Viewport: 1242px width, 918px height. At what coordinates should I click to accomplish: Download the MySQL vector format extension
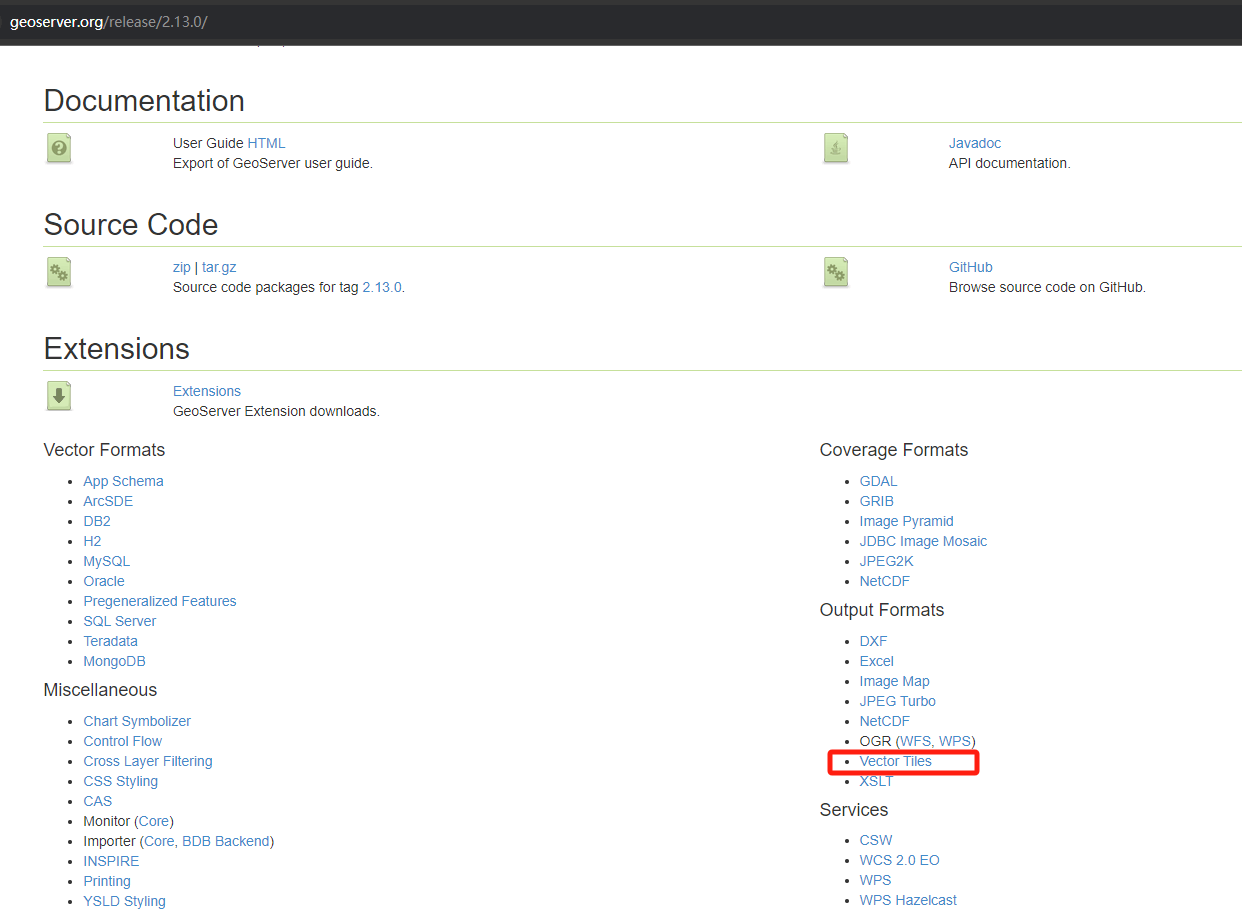(106, 561)
